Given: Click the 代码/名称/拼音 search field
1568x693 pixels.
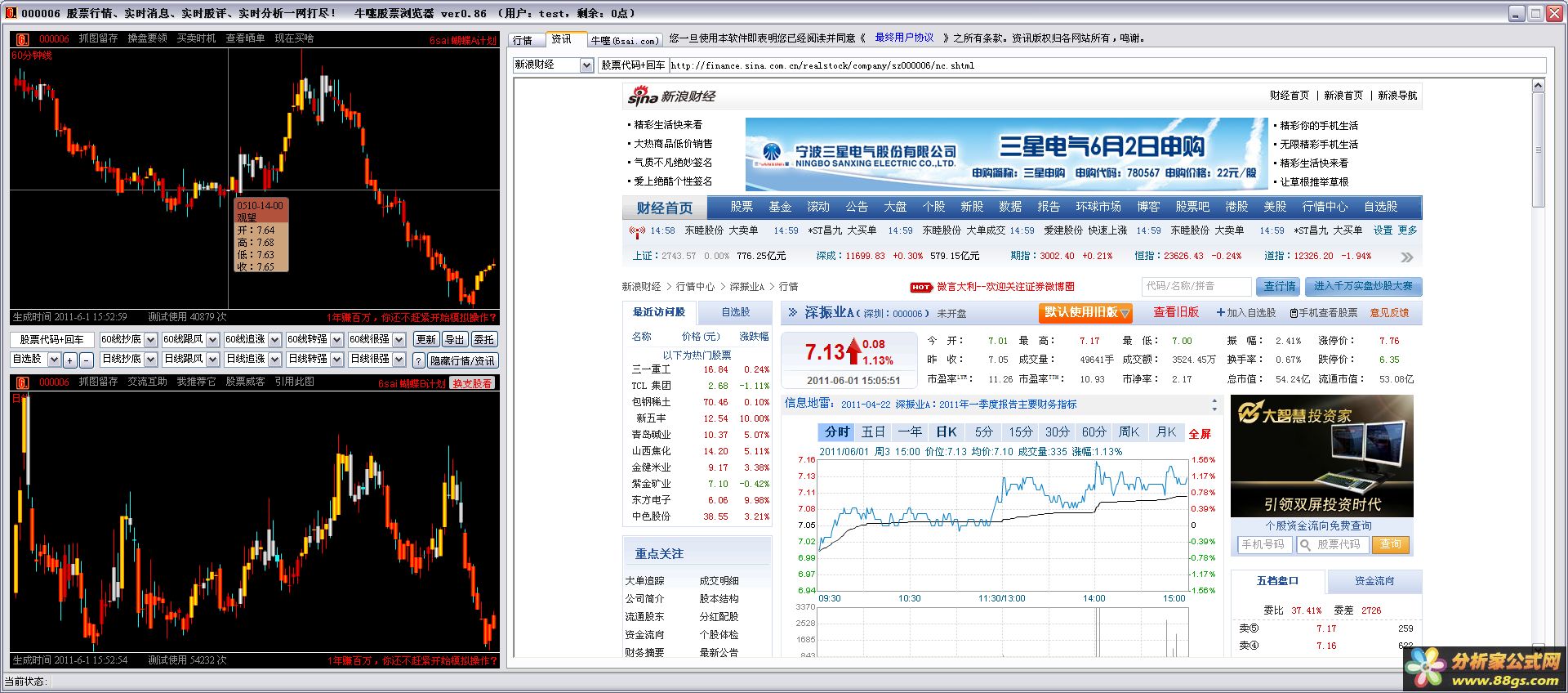Looking at the screenshot, I should coord(1196,286).
